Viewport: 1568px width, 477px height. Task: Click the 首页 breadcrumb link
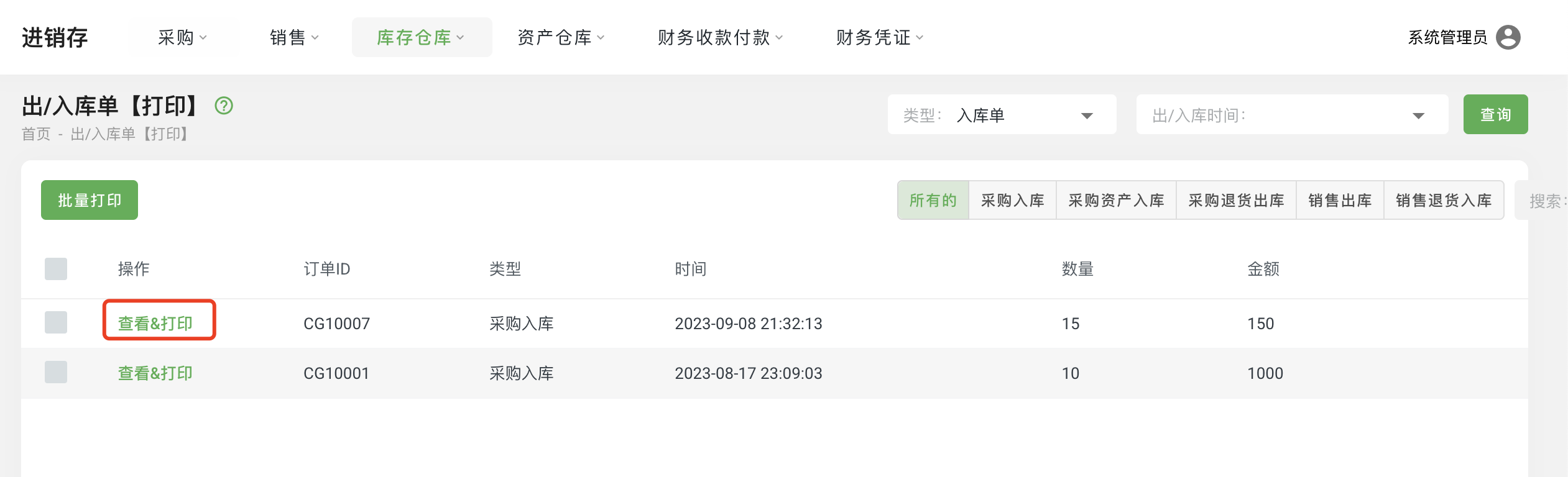coord(36,134)
